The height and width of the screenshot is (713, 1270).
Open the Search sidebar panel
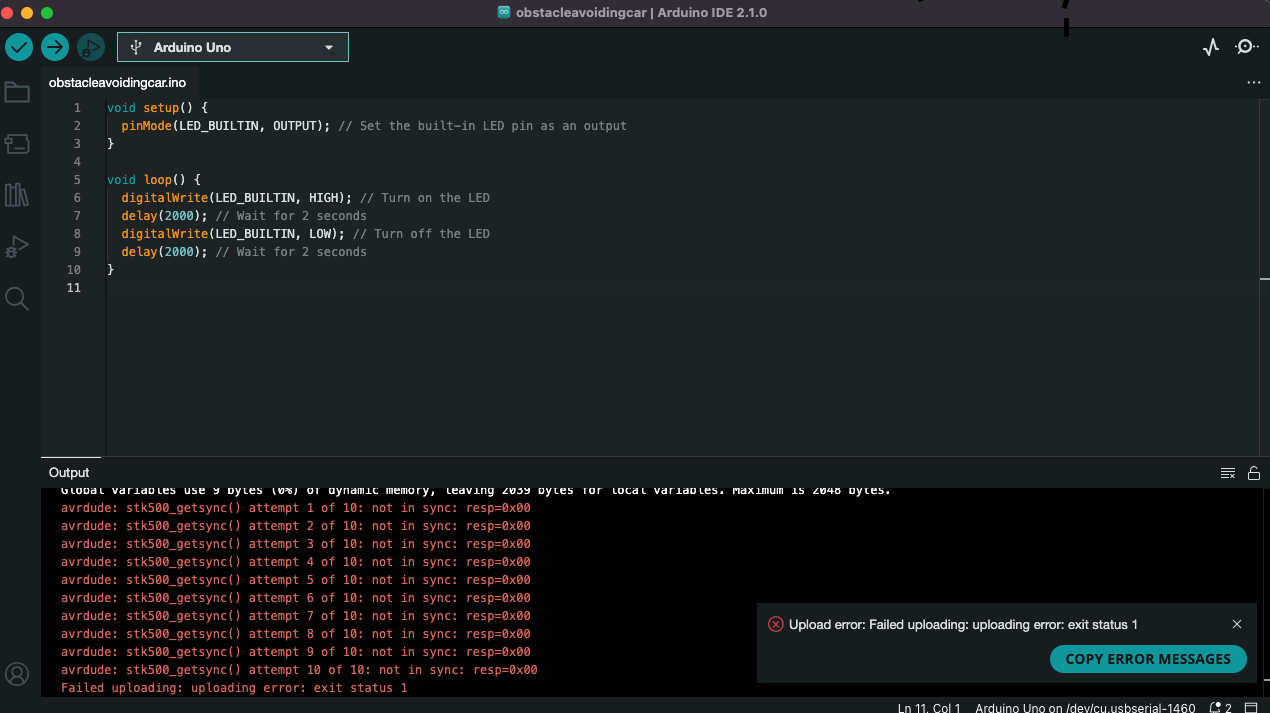[17, 297]
